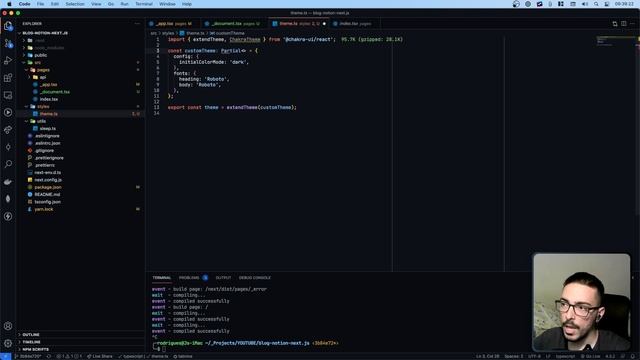Collapse the BLOG-NOTION-NEXT.JS project root
Viewport: 640px width, 360px height.
[80, 33]
